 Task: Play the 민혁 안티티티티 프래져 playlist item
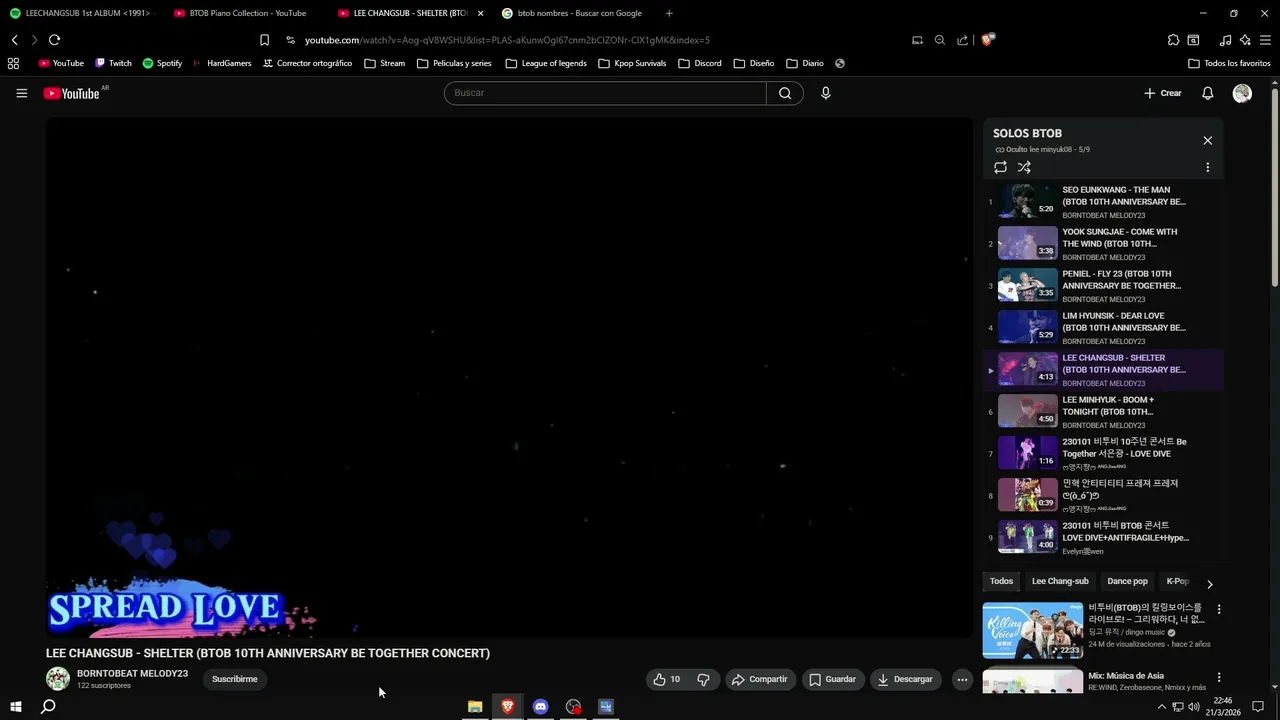click(x=1103, y=496)
